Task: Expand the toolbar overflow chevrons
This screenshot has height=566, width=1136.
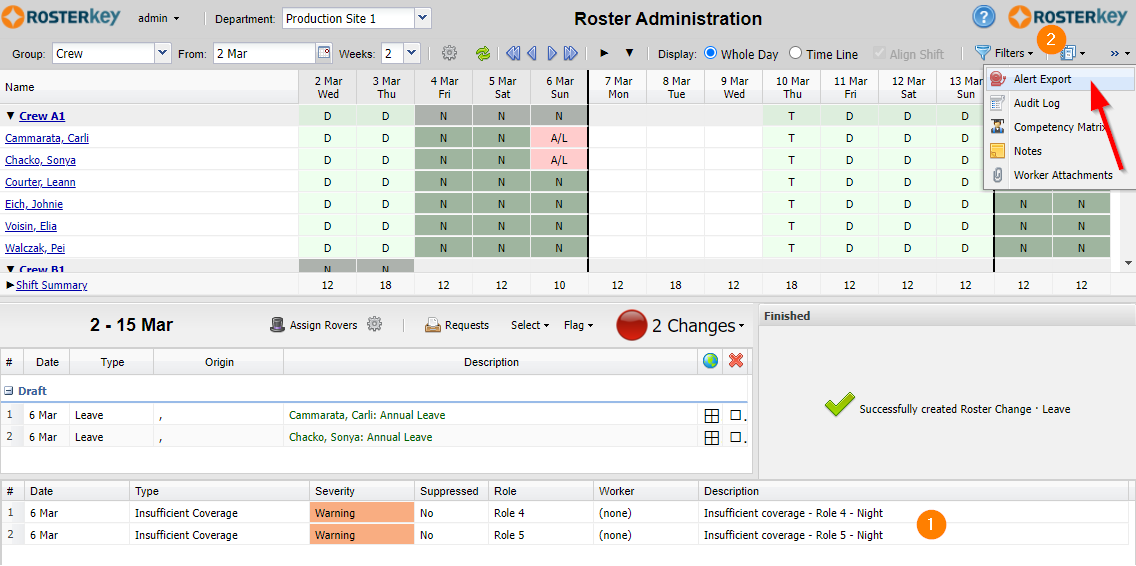Action: click(1119, 53)
